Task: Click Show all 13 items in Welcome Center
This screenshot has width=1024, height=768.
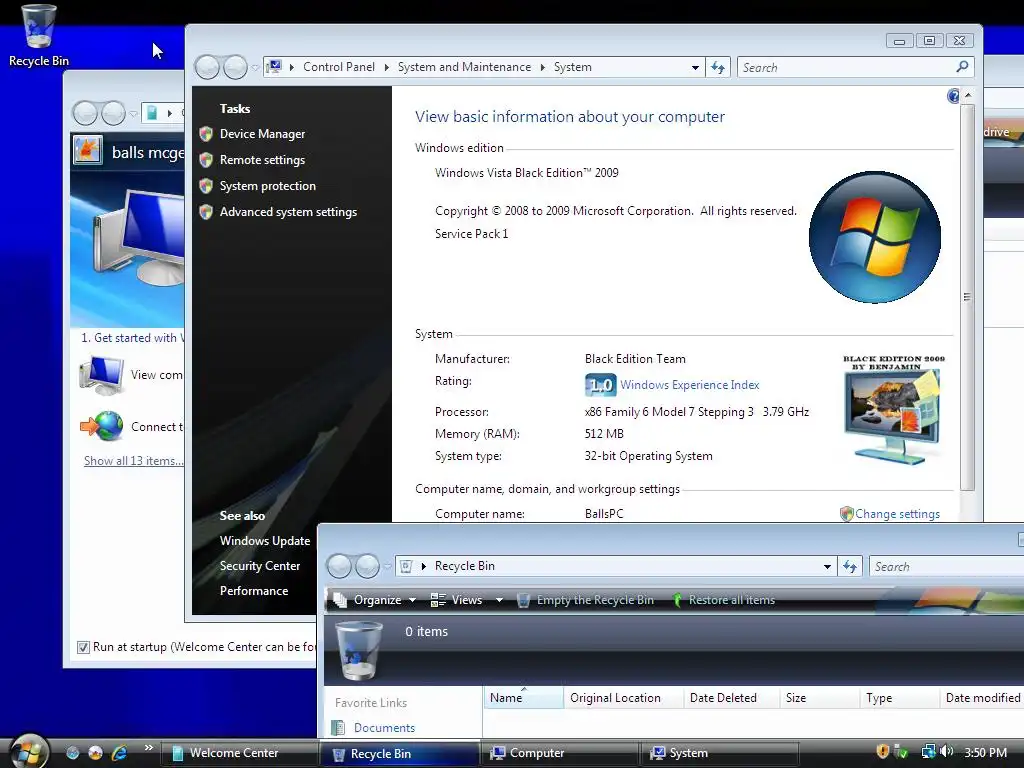Action: [133, 461]
